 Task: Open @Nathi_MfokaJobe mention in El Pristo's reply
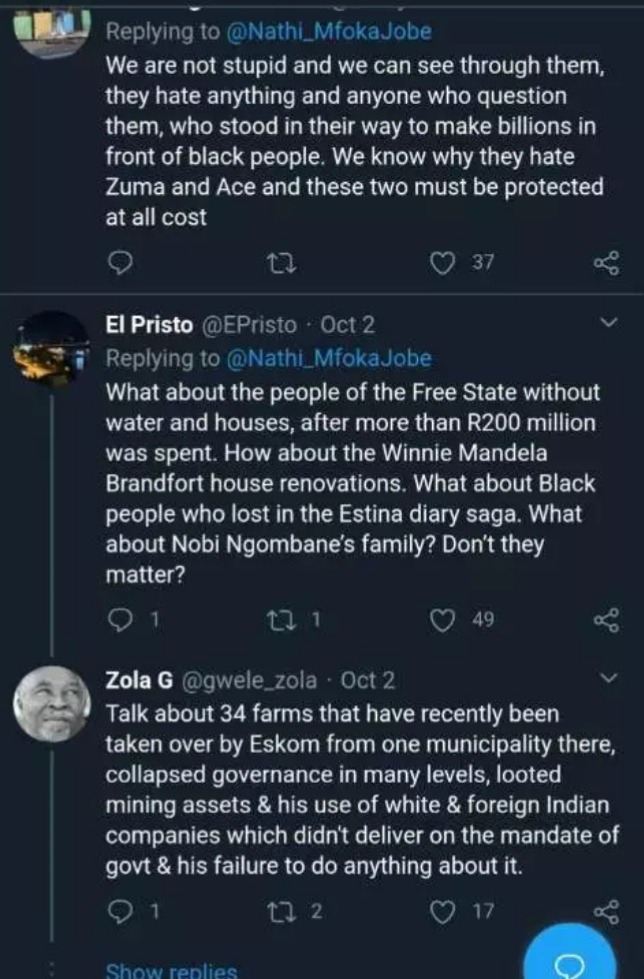tap(328, 358)
